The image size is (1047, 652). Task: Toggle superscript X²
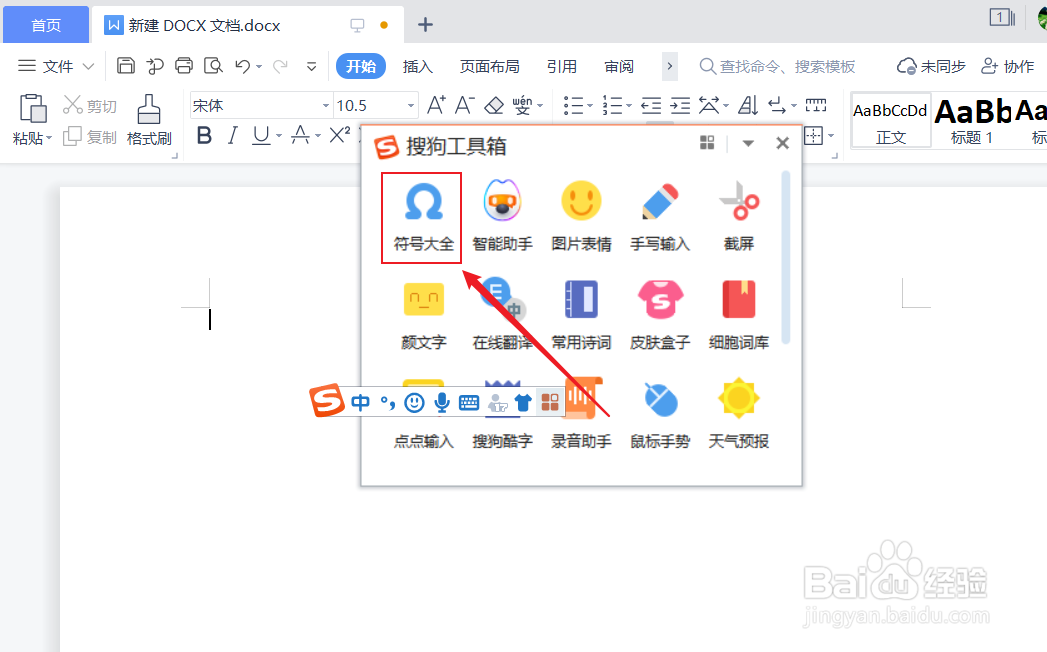tap(340, 135)
